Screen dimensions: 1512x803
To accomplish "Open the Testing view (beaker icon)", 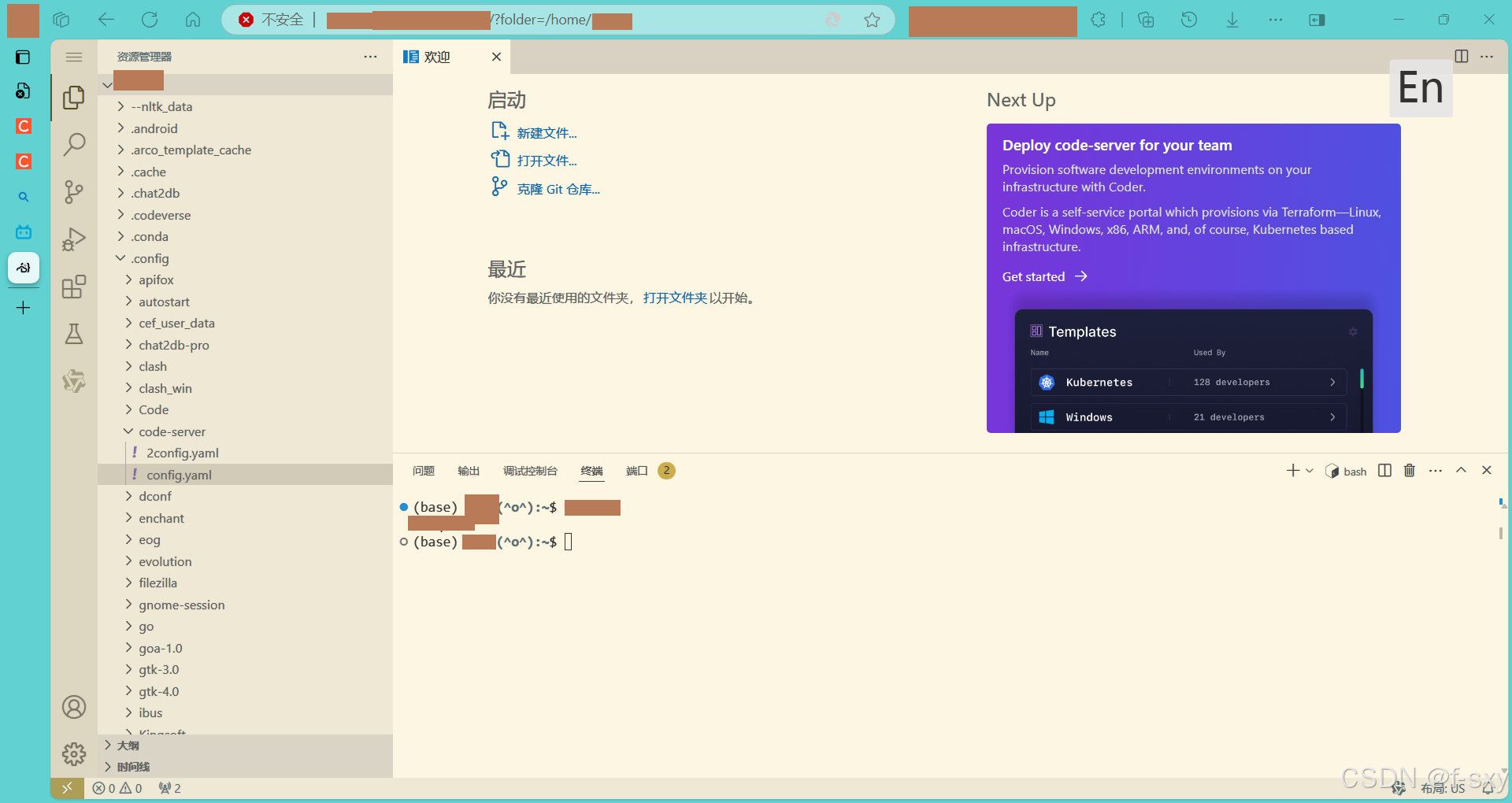I will 73,334.
